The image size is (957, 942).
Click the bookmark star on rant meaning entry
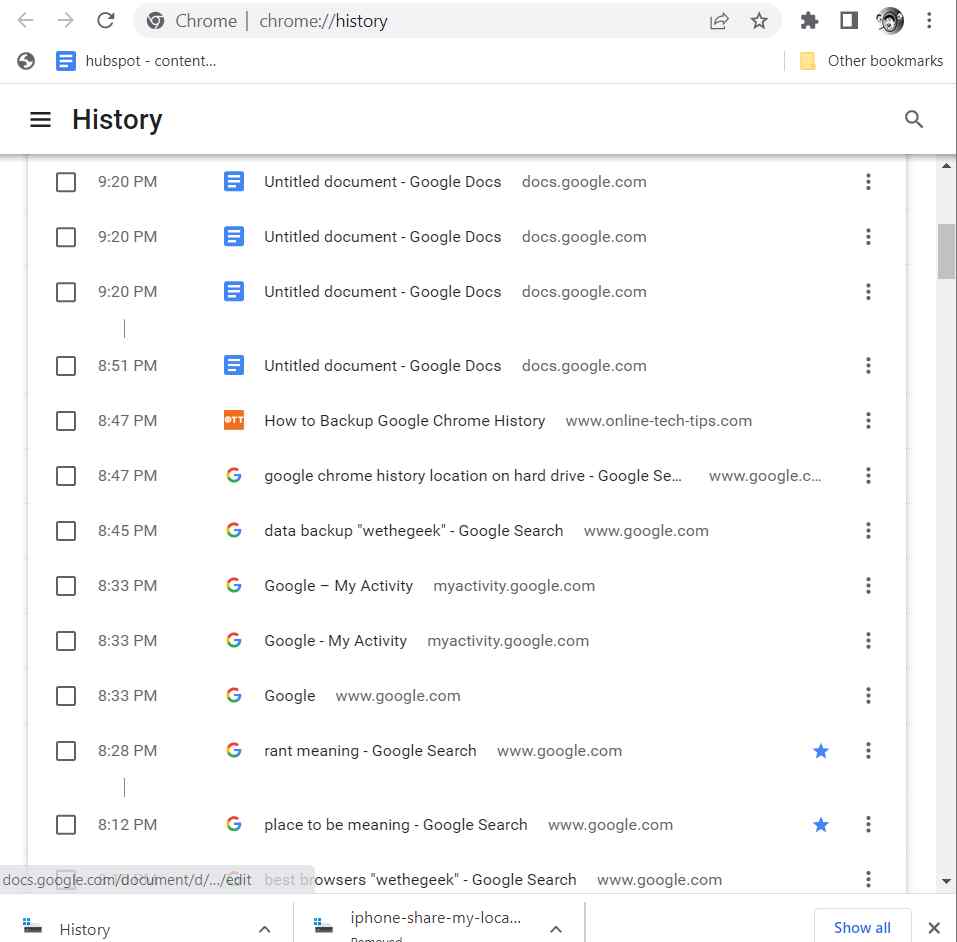821,750
